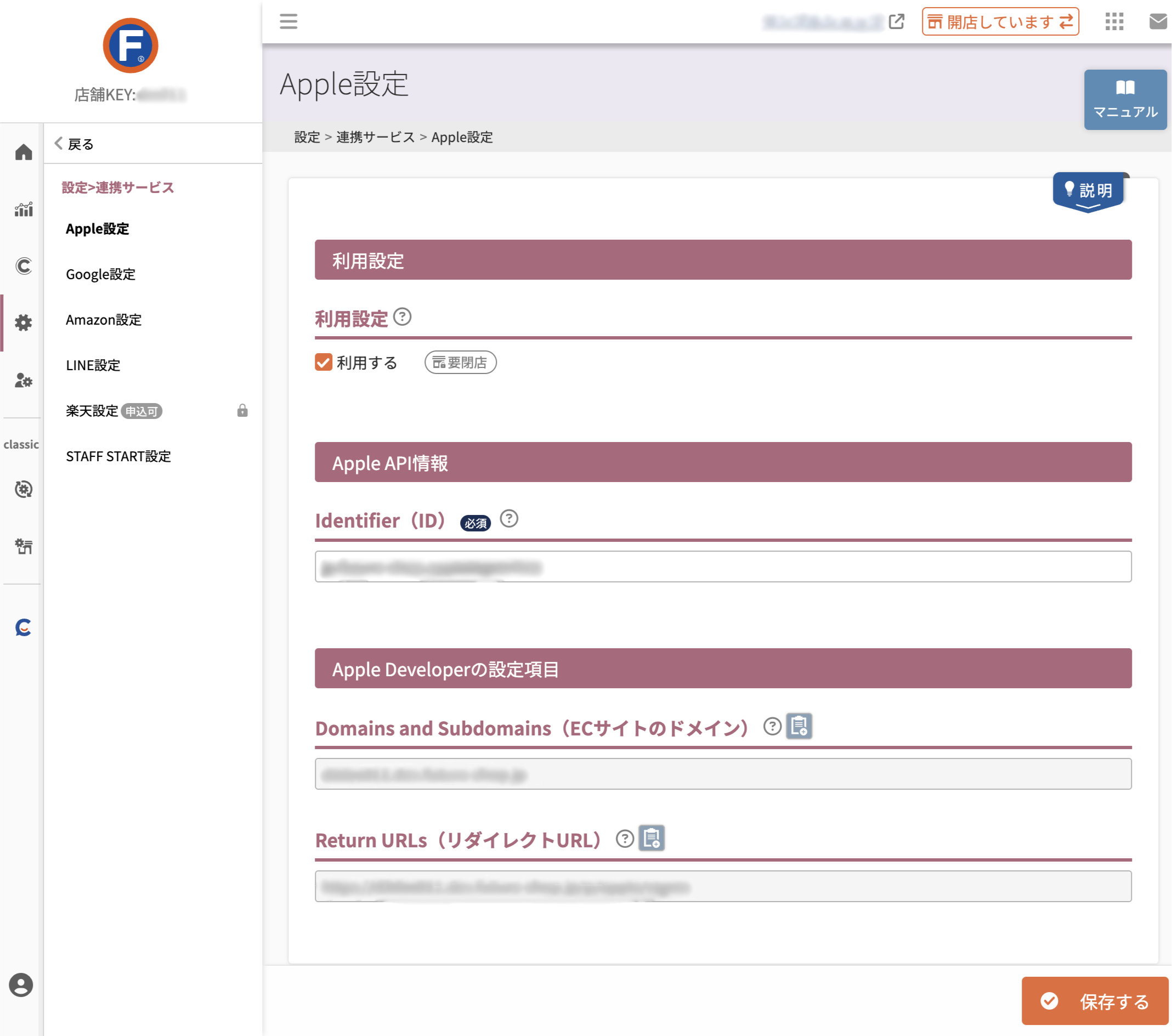Open the user account avatar icon
1172x1036 pixels.
[21, 985]
